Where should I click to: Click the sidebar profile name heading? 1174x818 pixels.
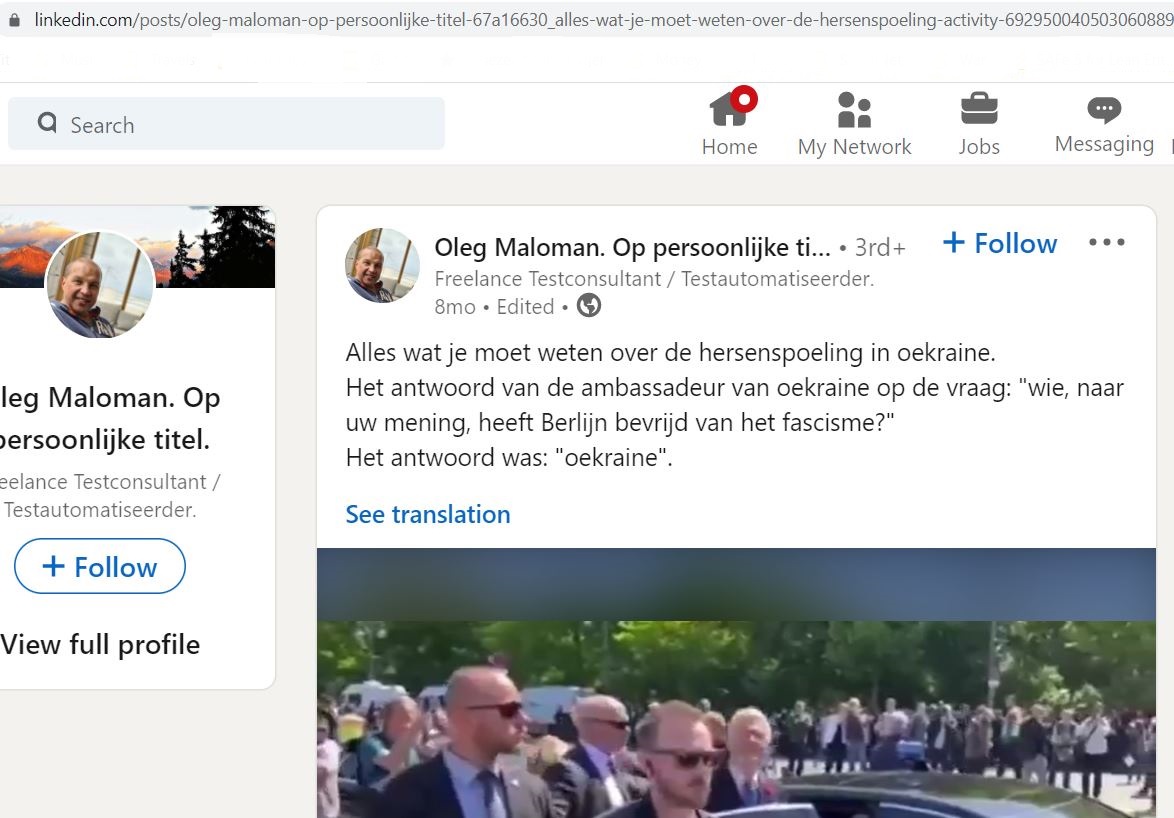pyautogui.click(x=110, y=418)
